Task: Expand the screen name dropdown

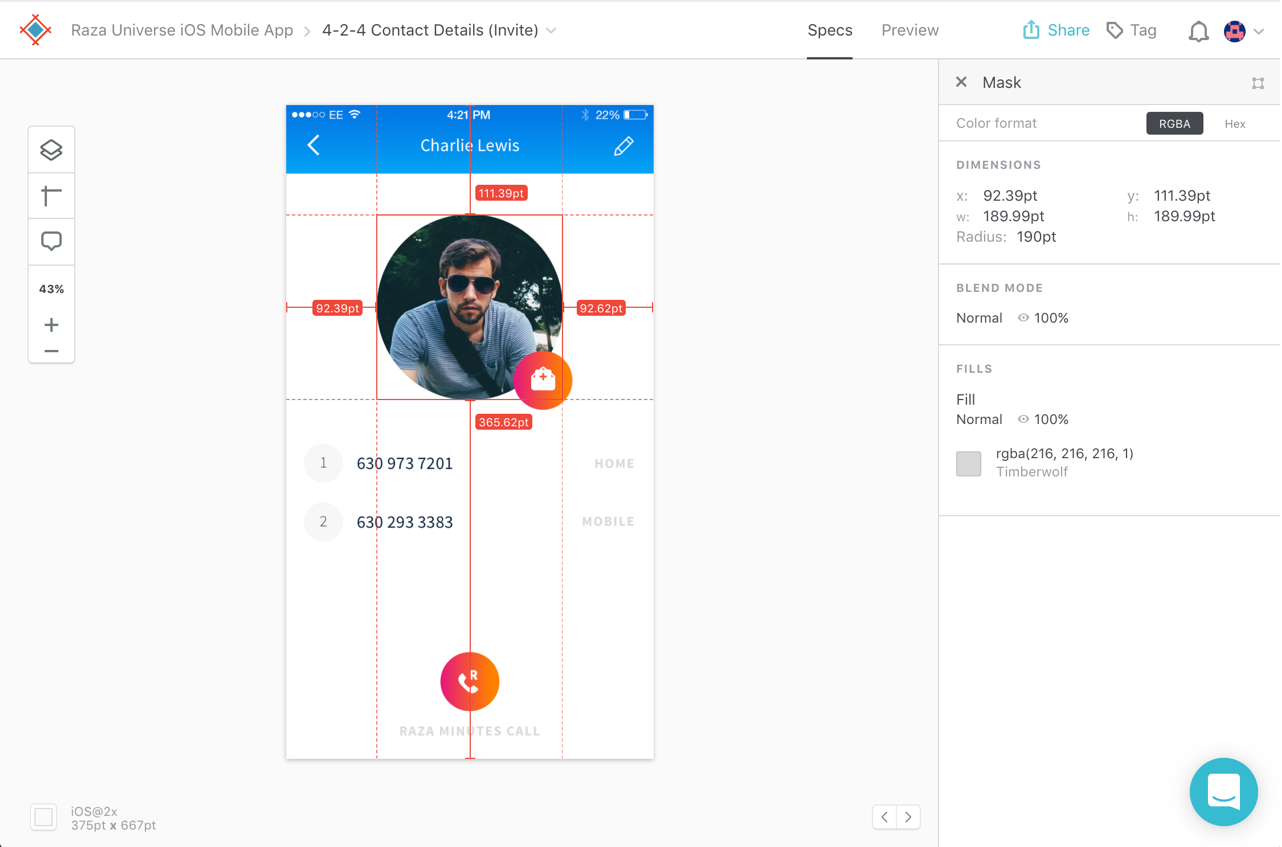Action: pyautogui.click(x=551, y=31)
